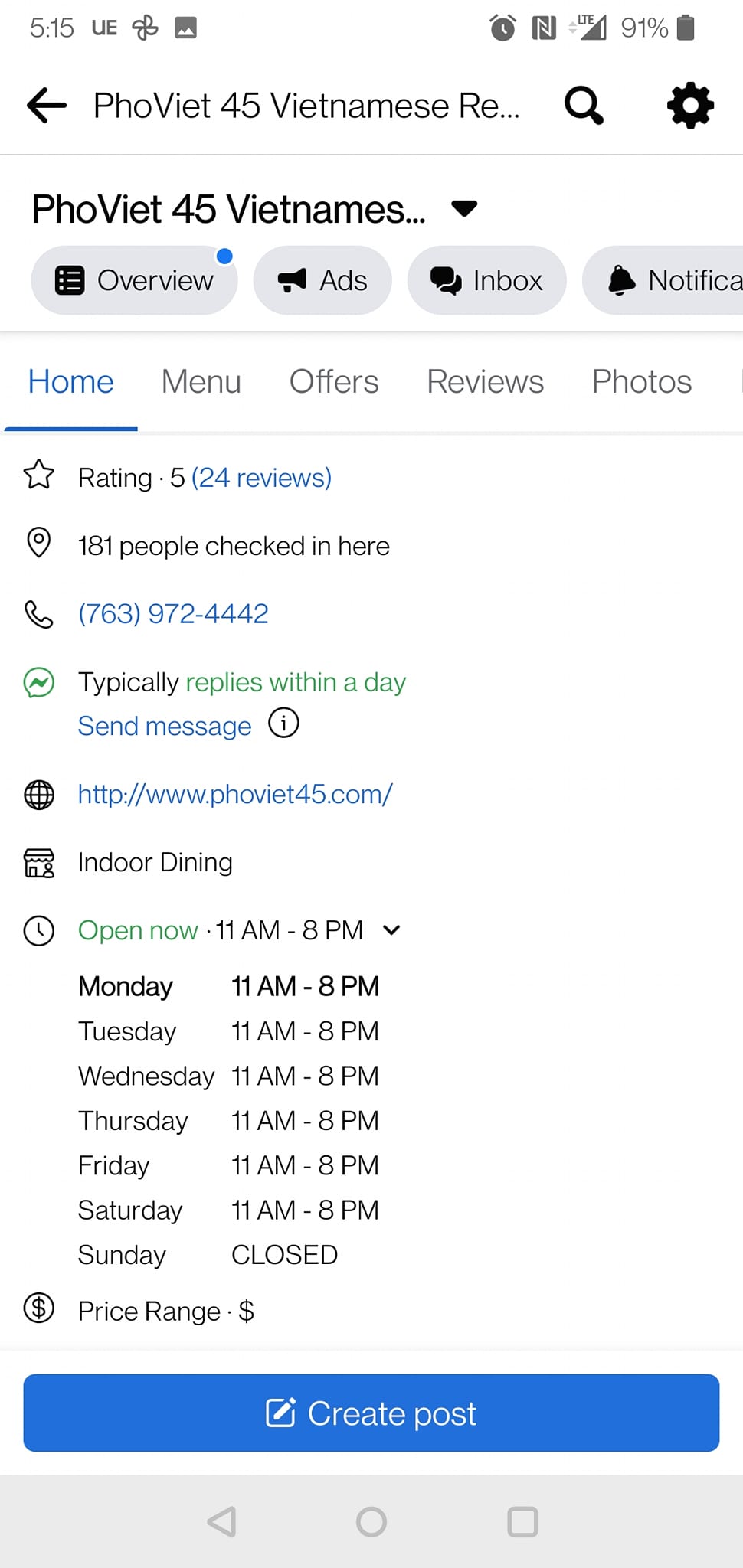Screen dimensions: 743x1568
Task: Tap the clock hours icon
Action: pyautogui.click(x=39, y=931)
